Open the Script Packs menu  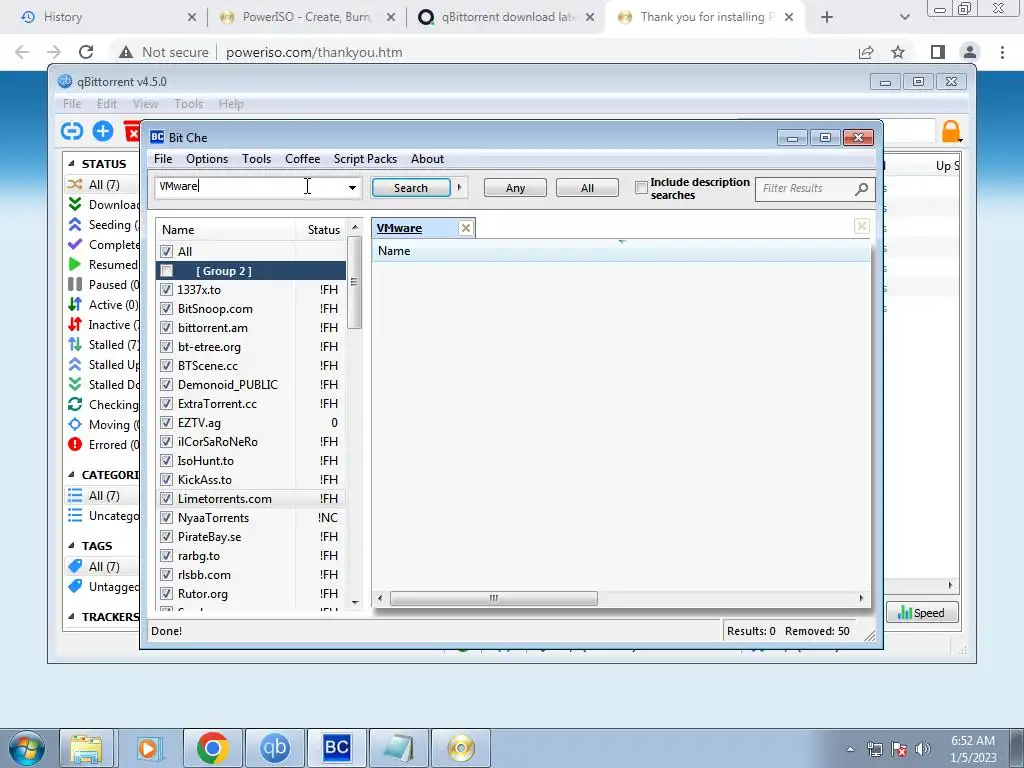[365, 159]
